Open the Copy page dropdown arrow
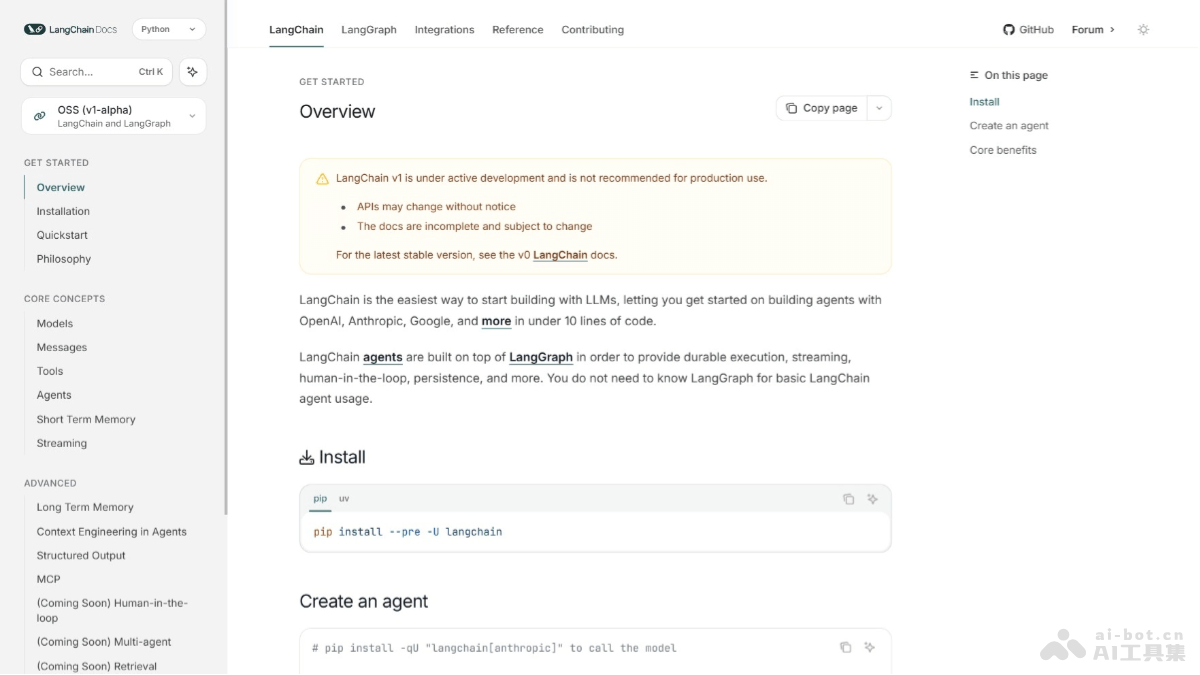 [x=879, y=108]
